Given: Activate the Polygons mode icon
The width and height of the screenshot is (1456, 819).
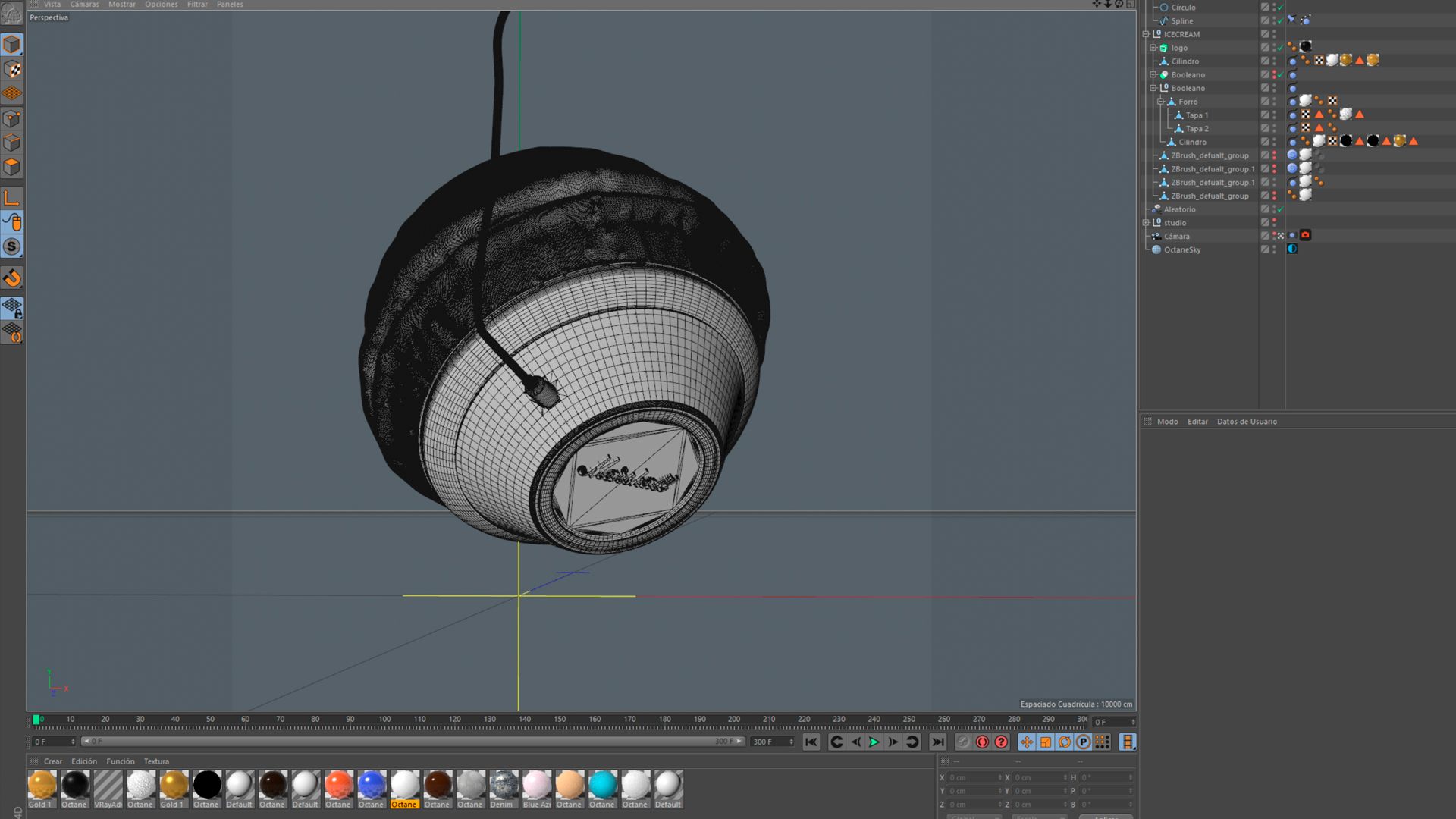Looking at the screenshot, I should 11,167.
